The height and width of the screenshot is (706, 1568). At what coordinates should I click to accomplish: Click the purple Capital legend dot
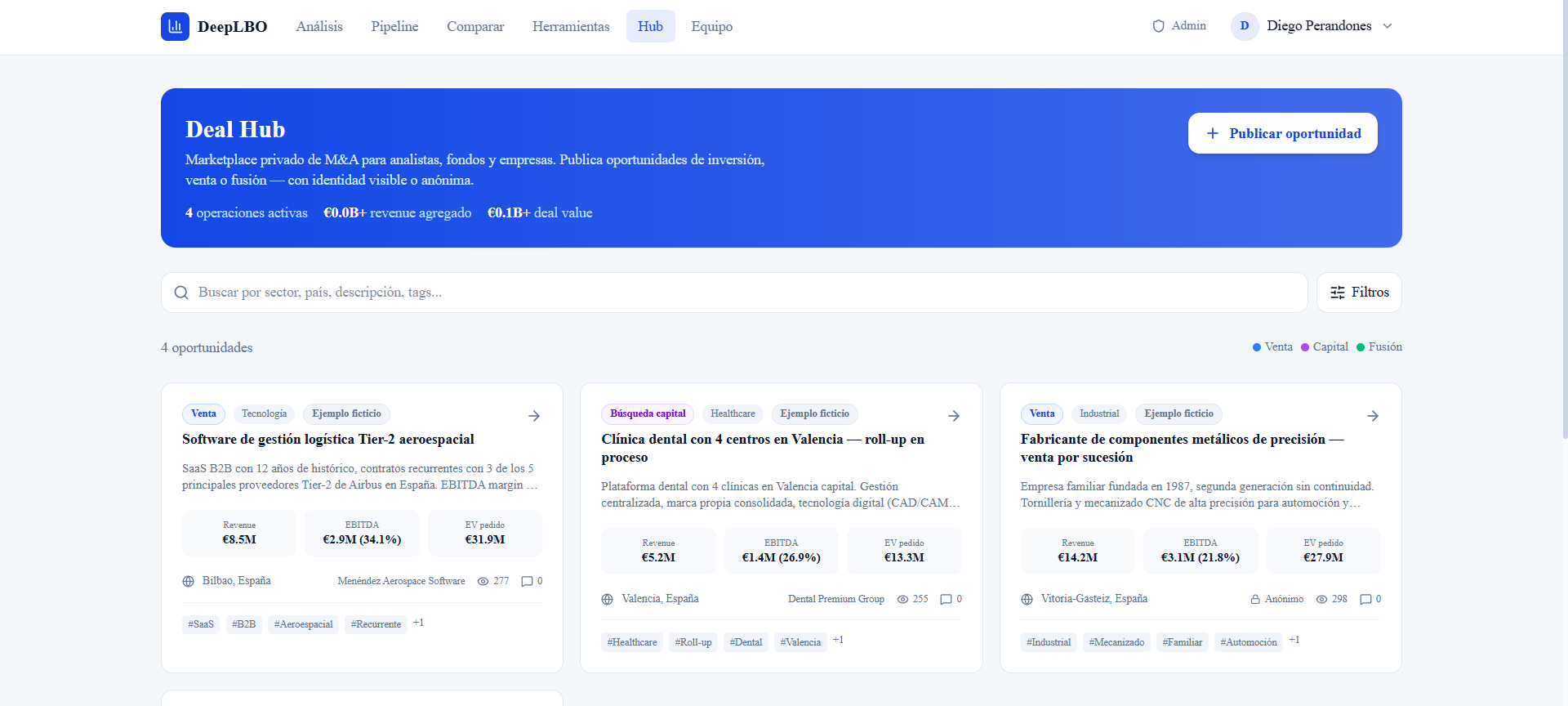(1305, 347)
